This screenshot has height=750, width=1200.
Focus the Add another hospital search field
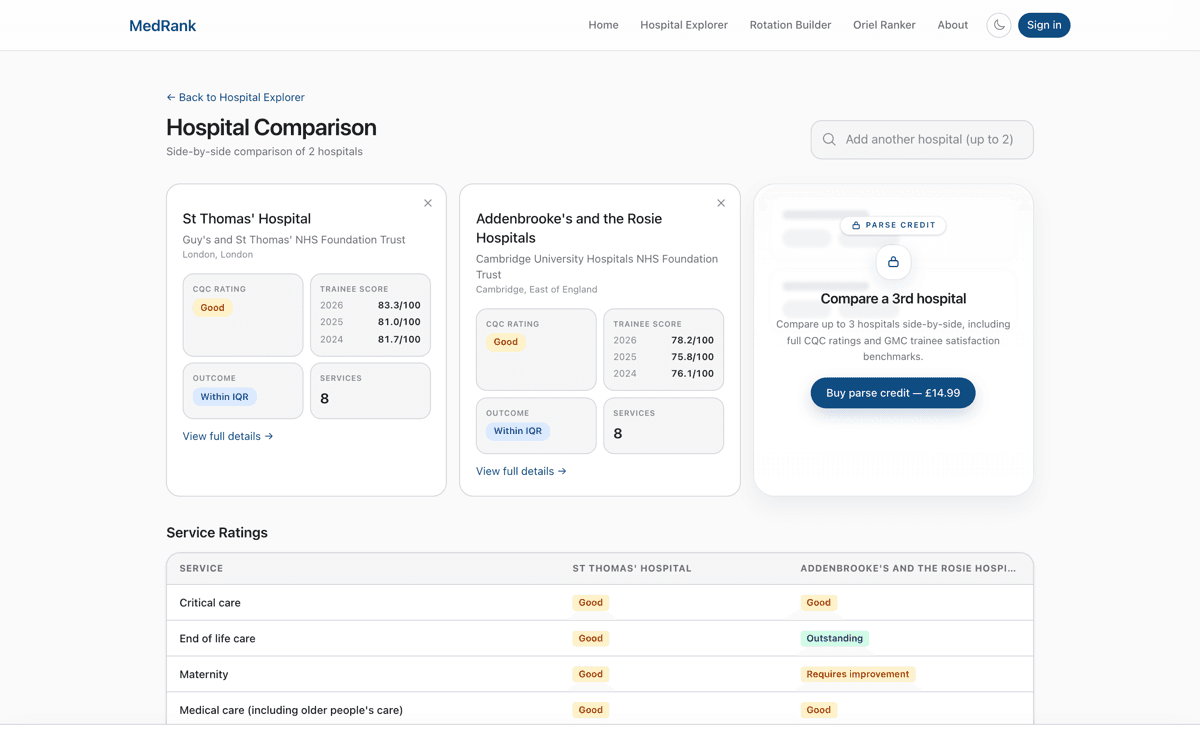pyautogui.click(x=922, y=139)
